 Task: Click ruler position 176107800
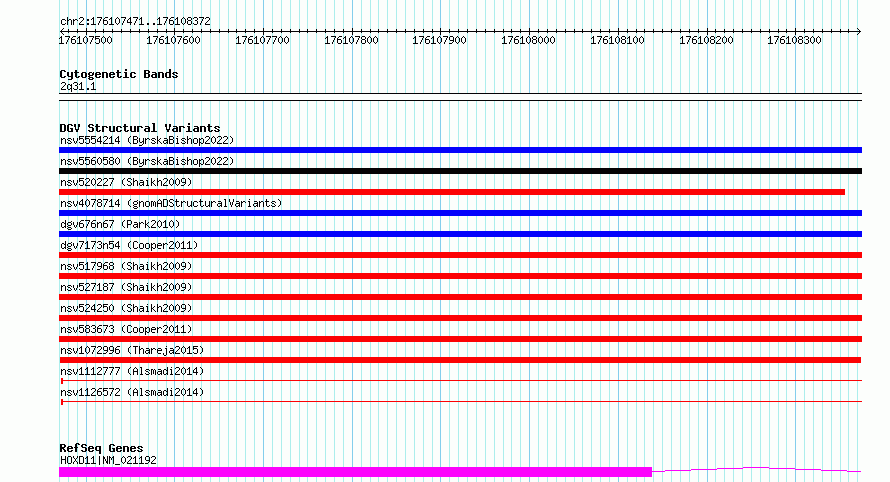[x=351, y=40]
